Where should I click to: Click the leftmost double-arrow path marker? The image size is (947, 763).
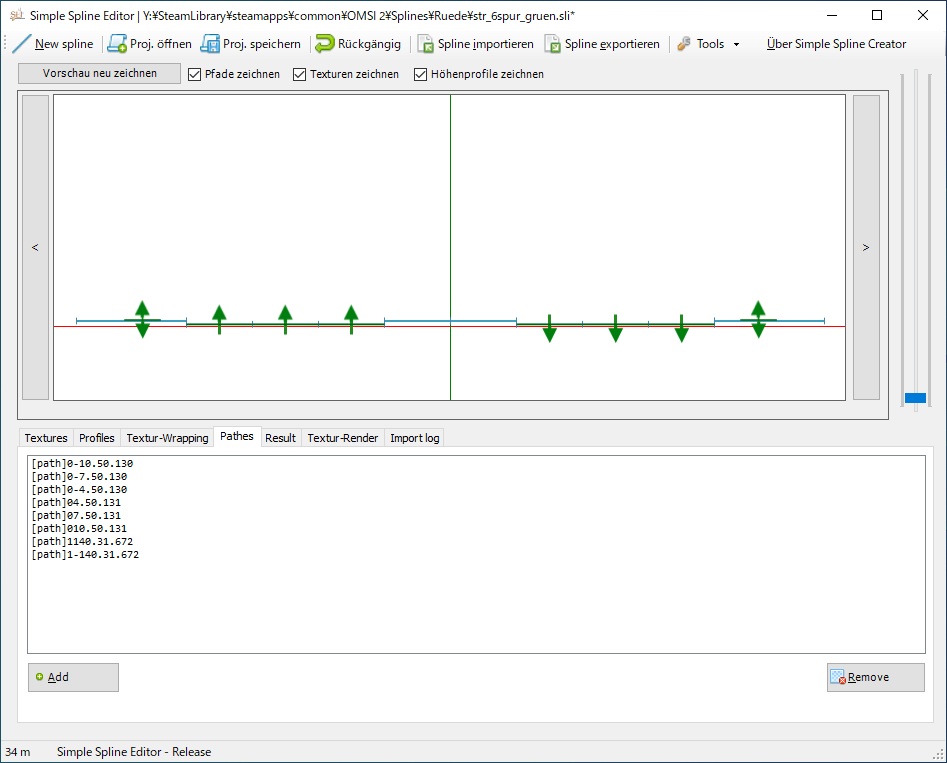(x=143, y=320)
